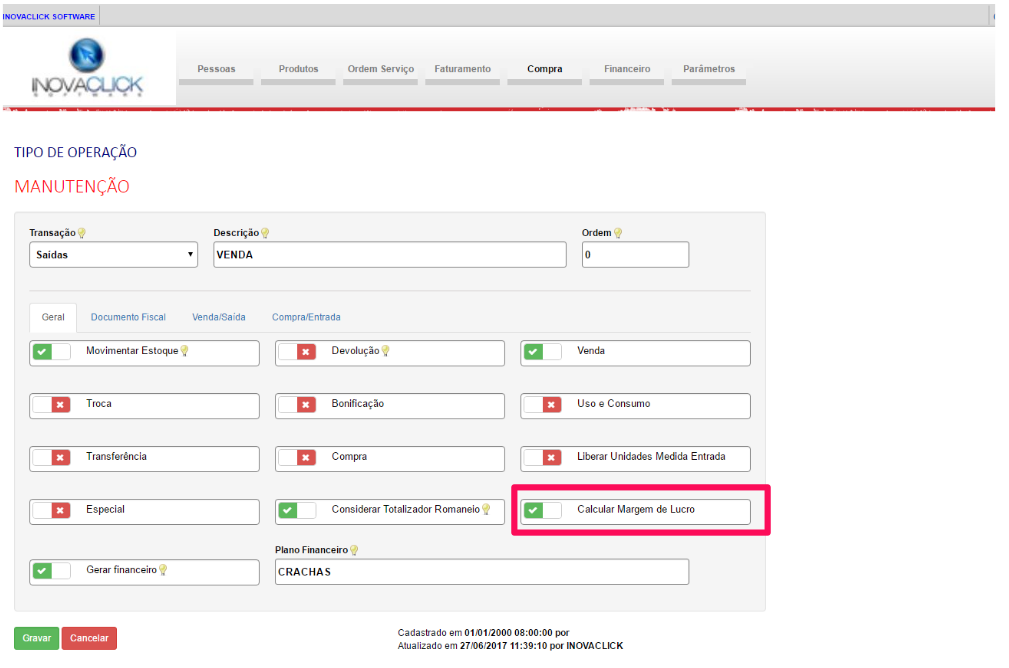
Task: Open the Faturamento menu
Action: coord(462,70)
